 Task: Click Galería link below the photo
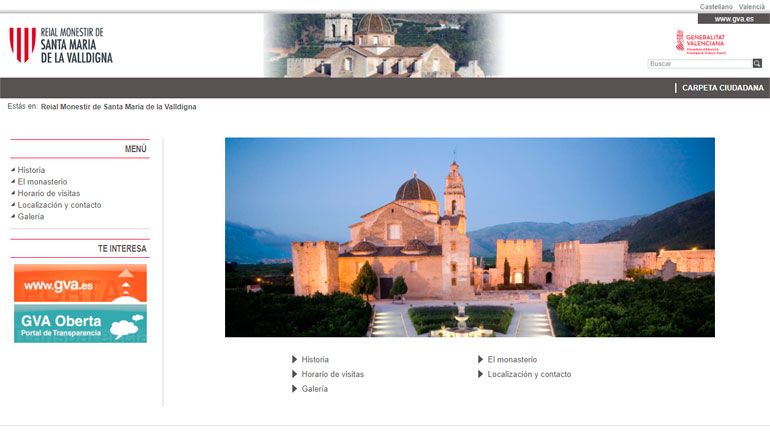pyautogui.click(x=314, y=389)
